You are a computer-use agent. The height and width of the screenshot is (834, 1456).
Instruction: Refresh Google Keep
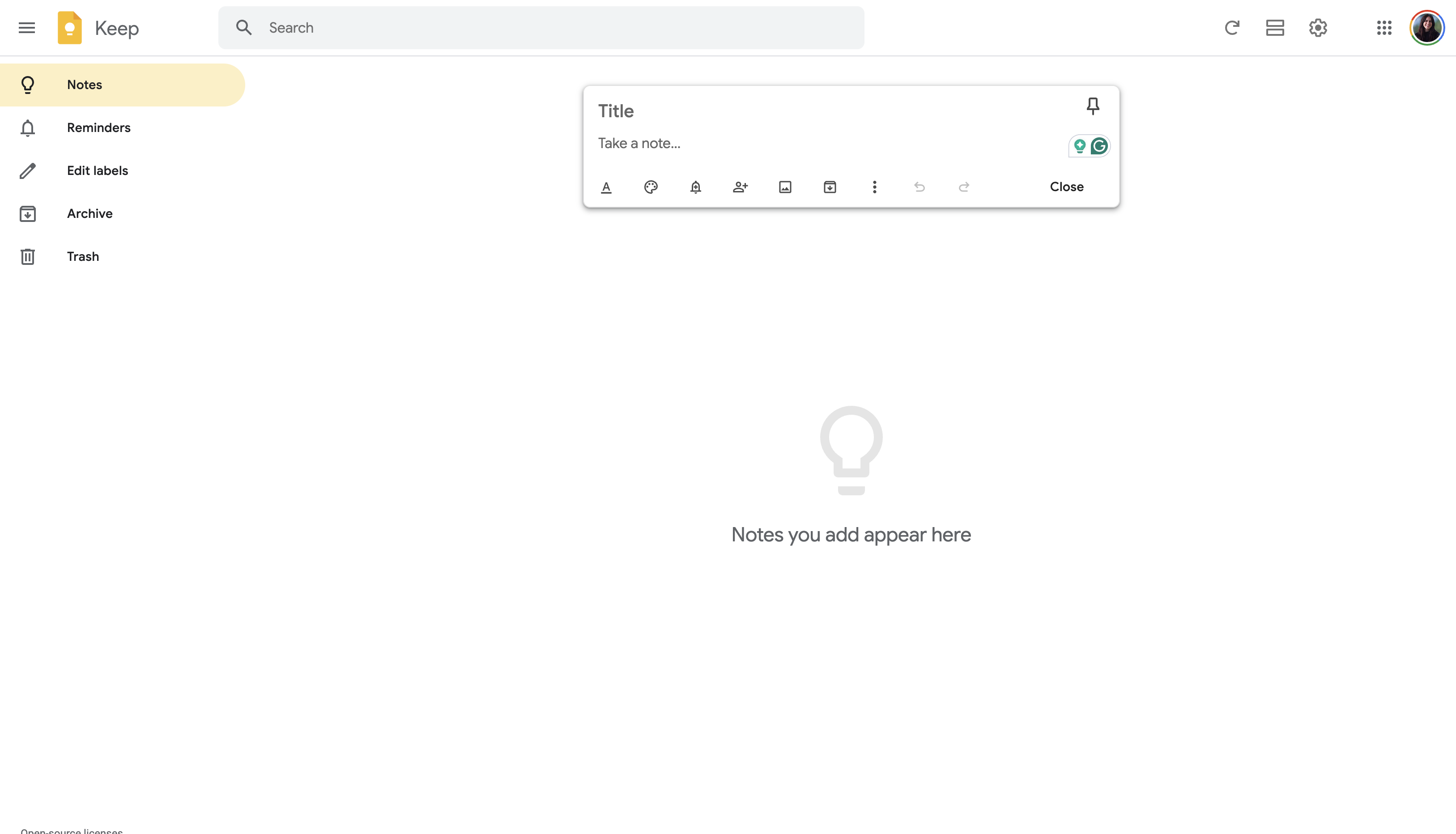[x=1232, y=27]
